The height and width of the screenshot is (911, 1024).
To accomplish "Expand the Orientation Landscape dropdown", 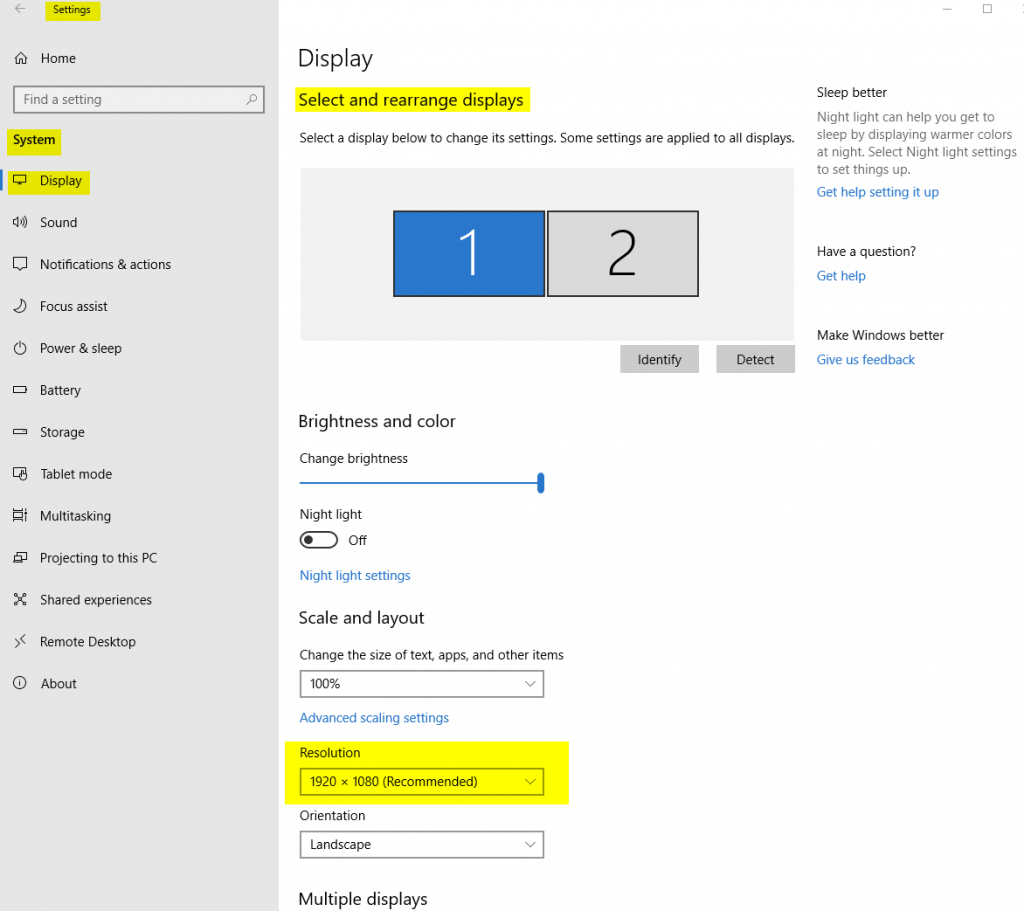I will point(421,845).
